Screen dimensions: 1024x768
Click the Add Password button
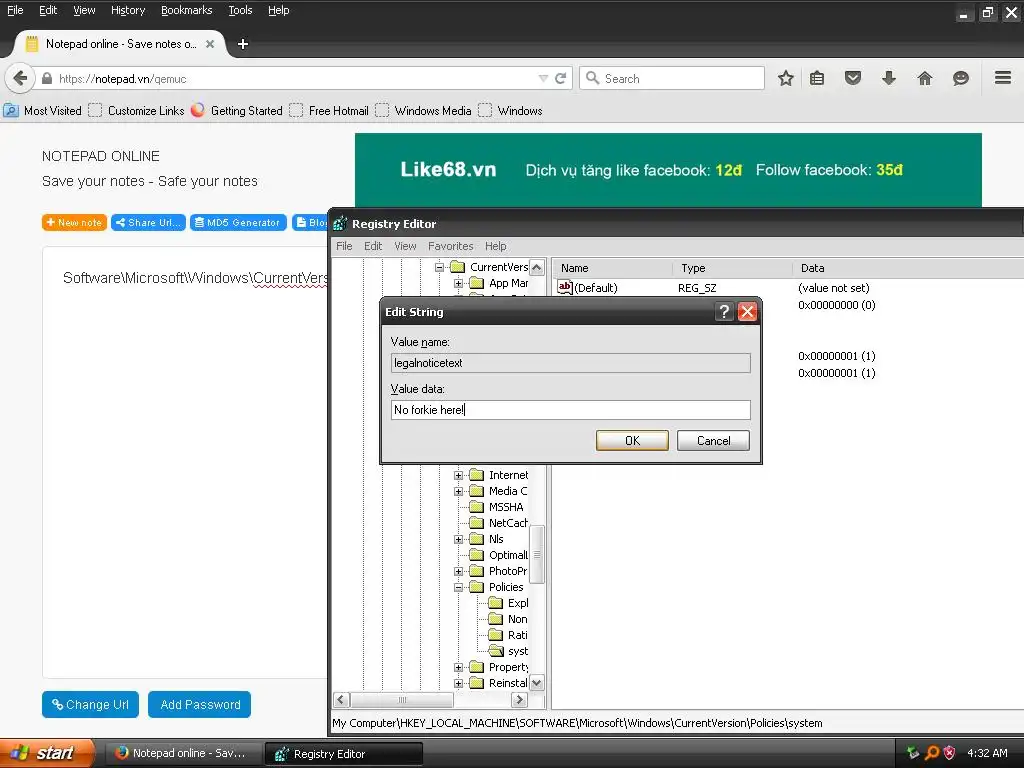pyautogui.click(x=200, y=705)
